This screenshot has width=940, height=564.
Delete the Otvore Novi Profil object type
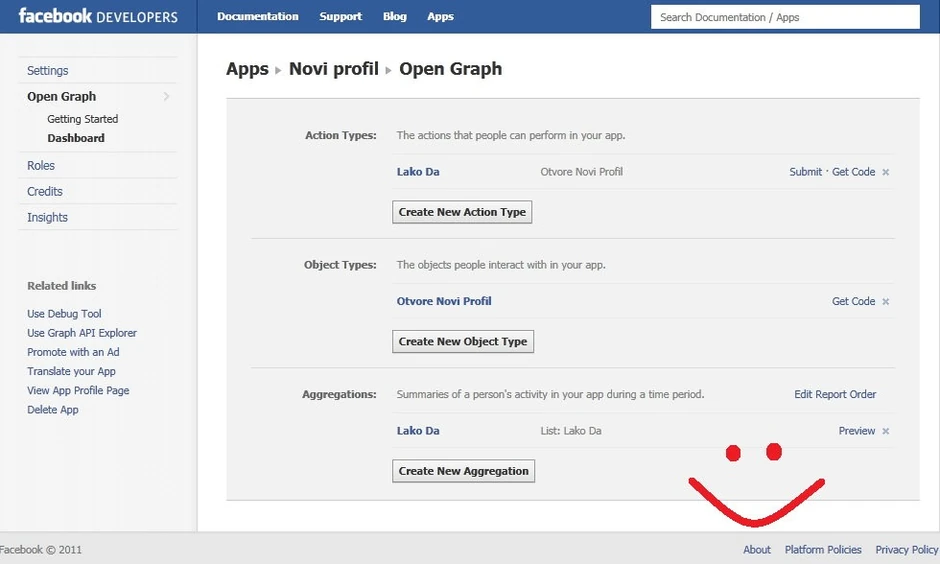(886, 302)
